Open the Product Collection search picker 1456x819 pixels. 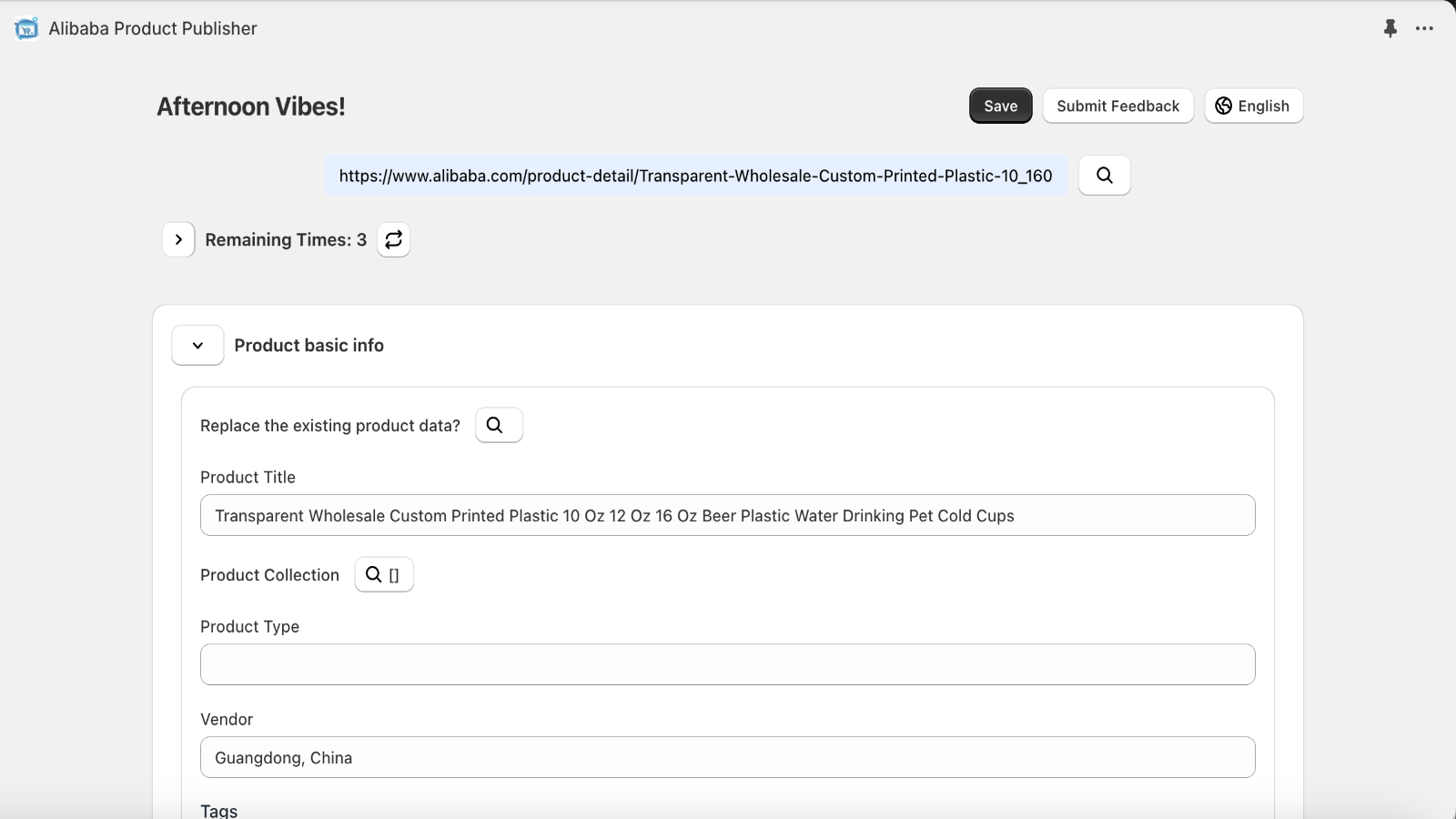pos(383,574)
